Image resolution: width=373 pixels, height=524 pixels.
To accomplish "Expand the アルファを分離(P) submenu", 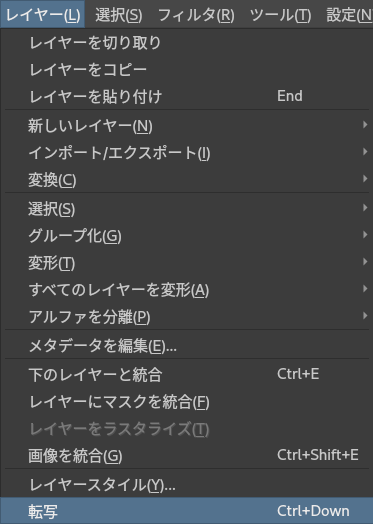I will (x=187, y=316).
